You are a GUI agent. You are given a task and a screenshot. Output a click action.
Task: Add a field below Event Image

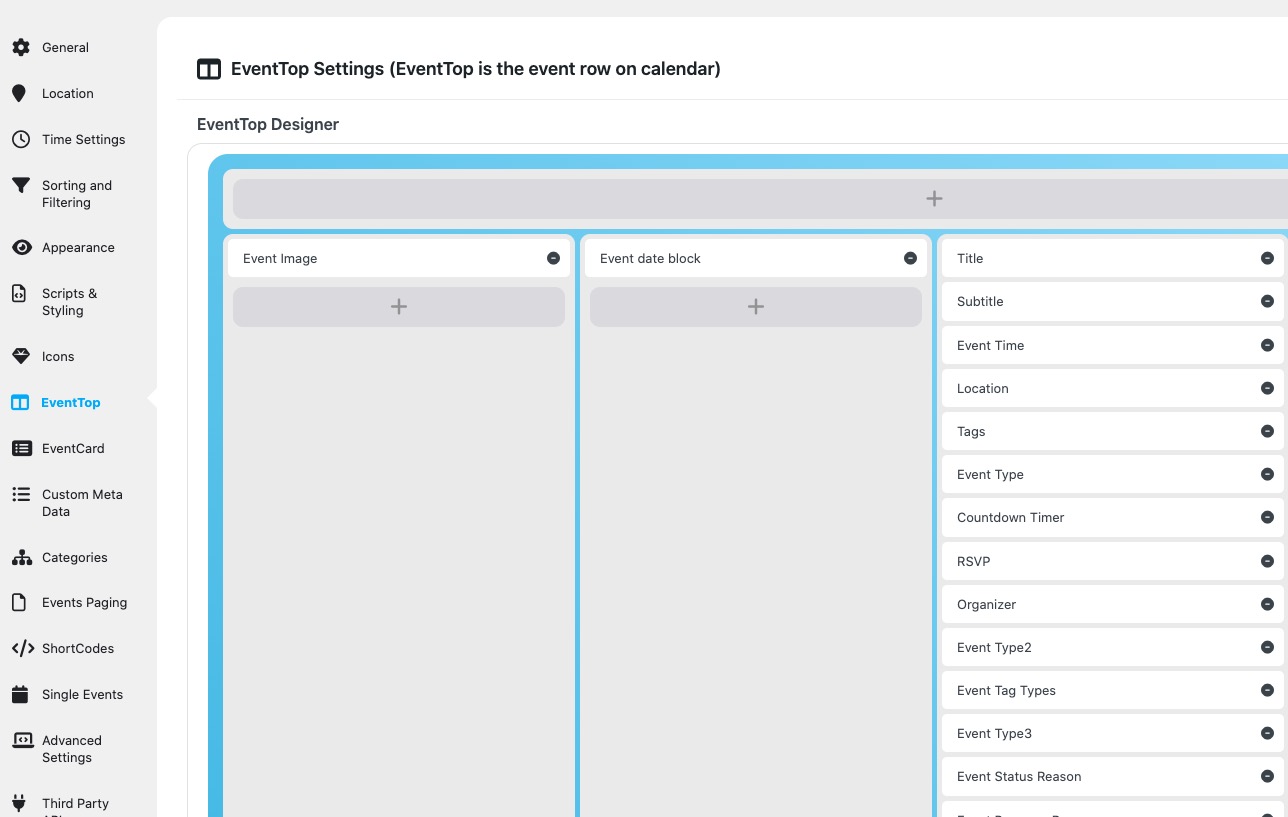coord(398,307)
